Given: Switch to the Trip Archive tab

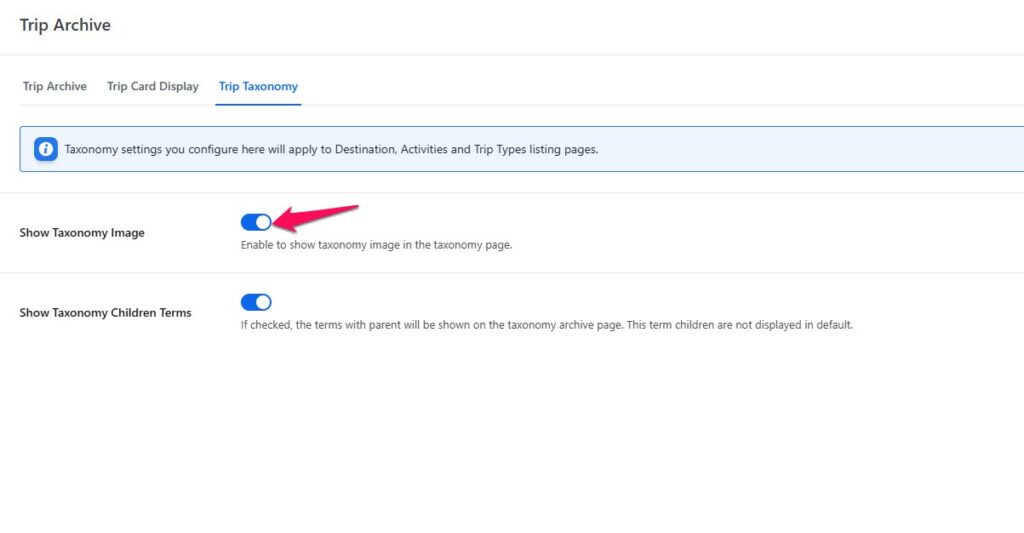Looking at the screenshot, I should coord(55,86).
